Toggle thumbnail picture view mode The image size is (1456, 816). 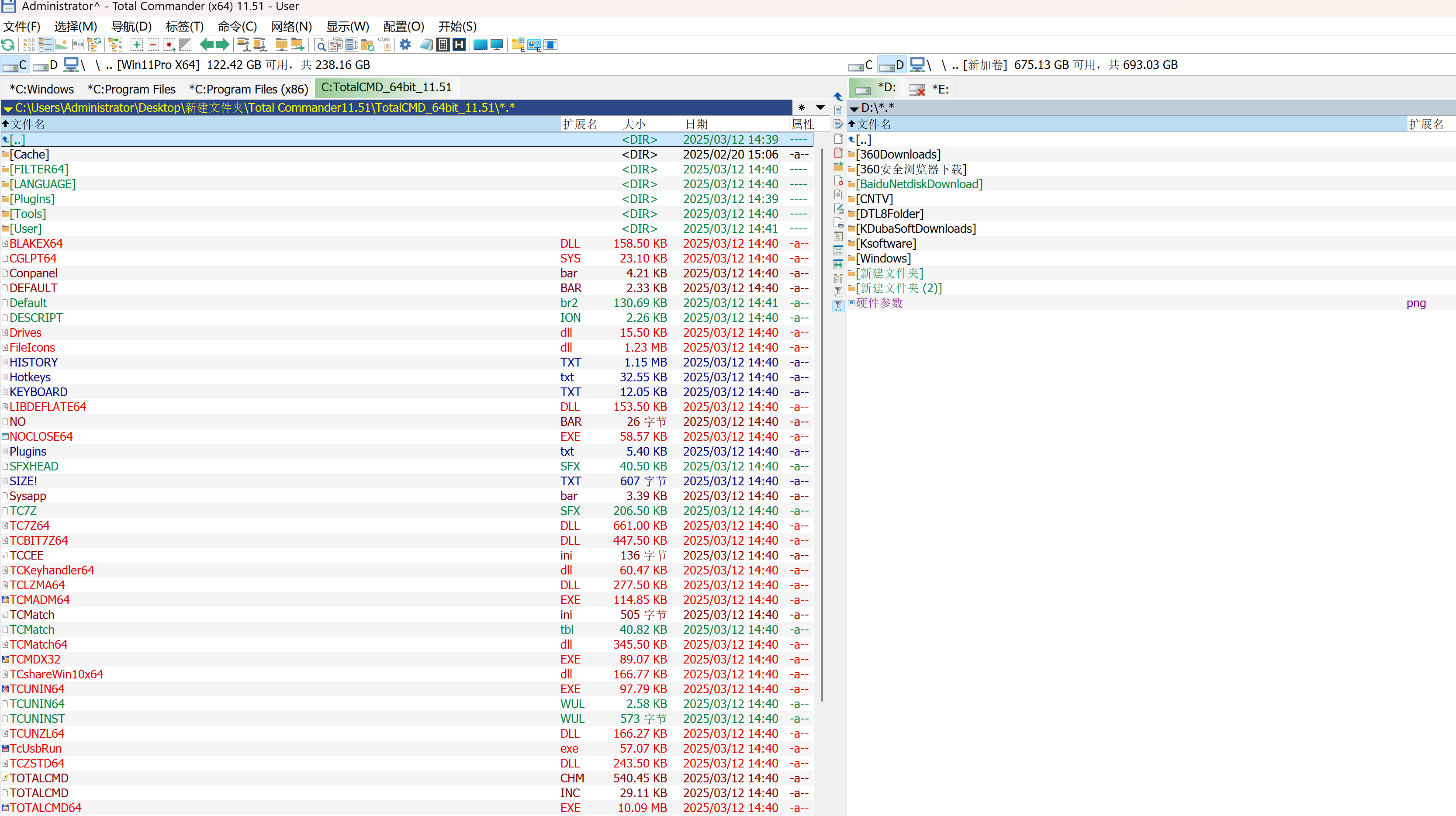62,45
